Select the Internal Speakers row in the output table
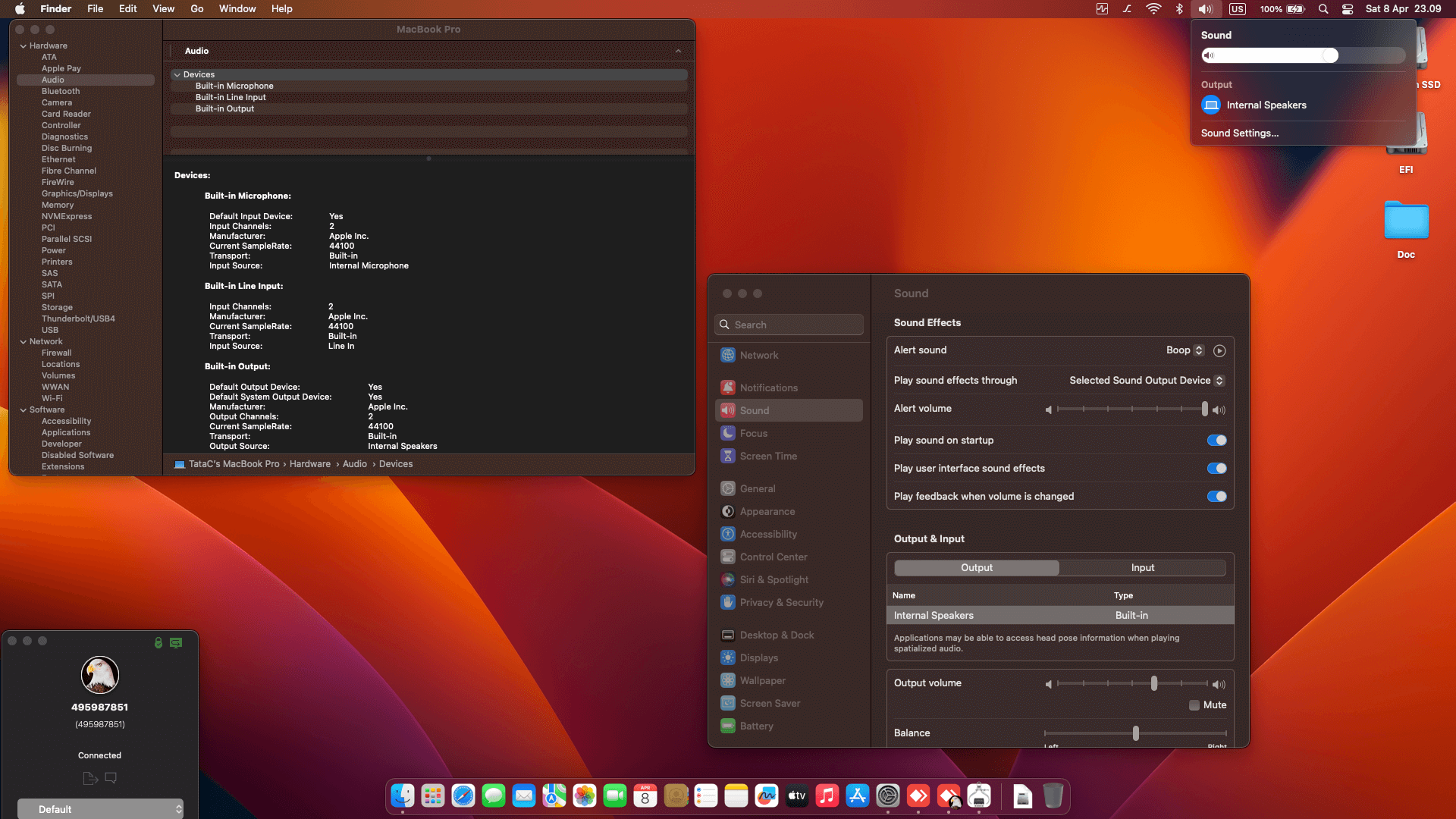This screenshot has width=1456, height=819. (x=1060, y=616)
